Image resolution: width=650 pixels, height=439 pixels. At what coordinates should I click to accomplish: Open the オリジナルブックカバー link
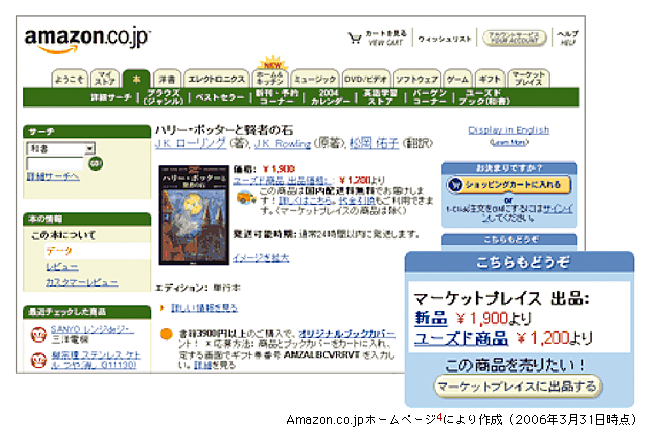347,333
